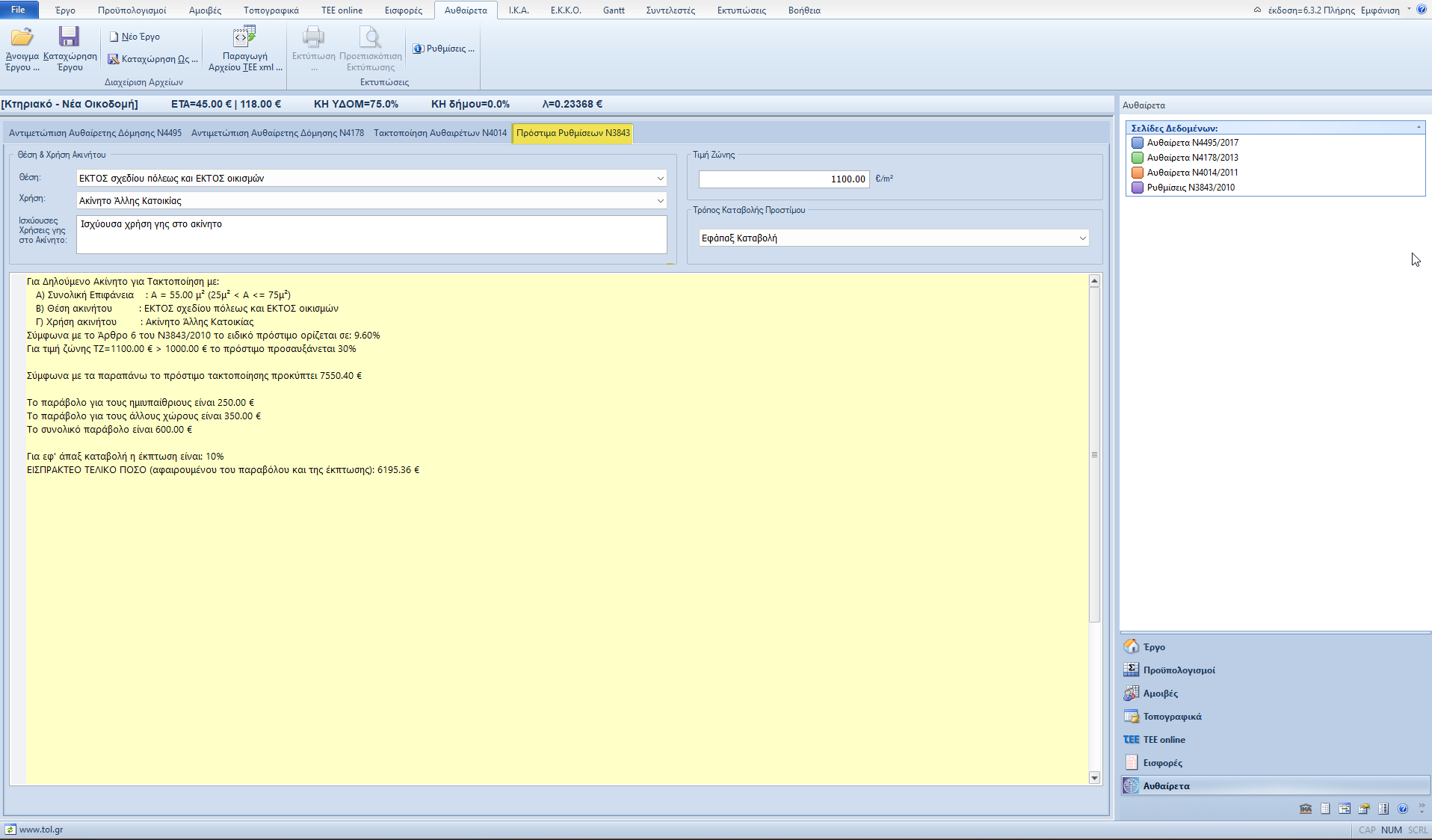This screenshot has width=1432, height=840.
Task: Open the Χρήση property use dropdown
Action: [x=660, y=201]
